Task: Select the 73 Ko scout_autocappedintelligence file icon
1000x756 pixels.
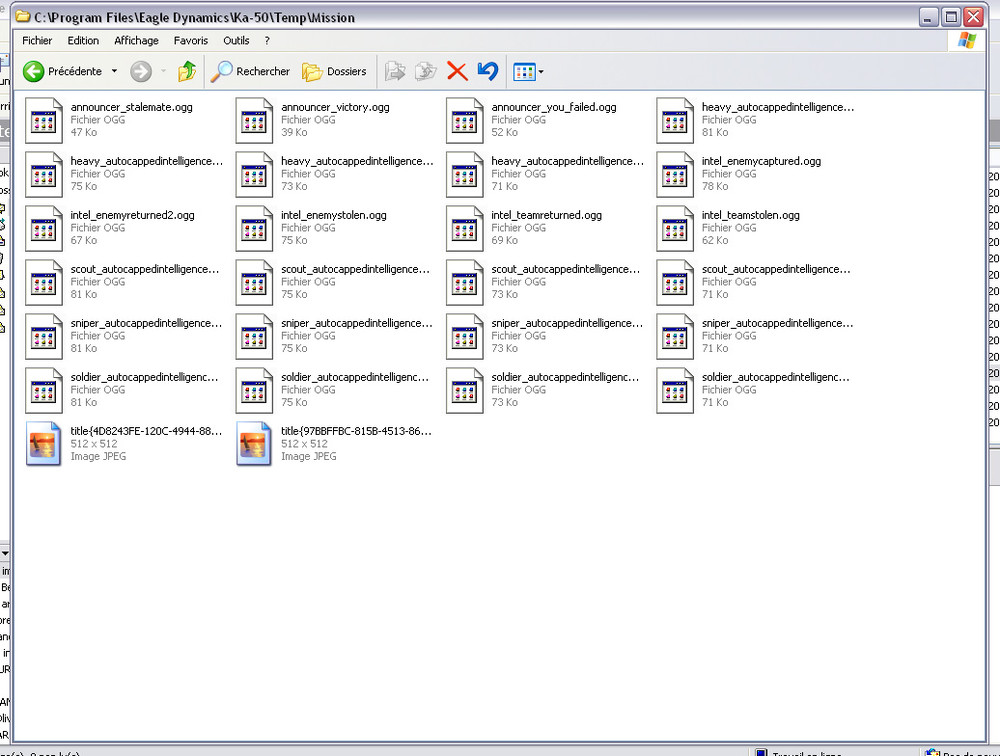Action: (x=464, y=283)
